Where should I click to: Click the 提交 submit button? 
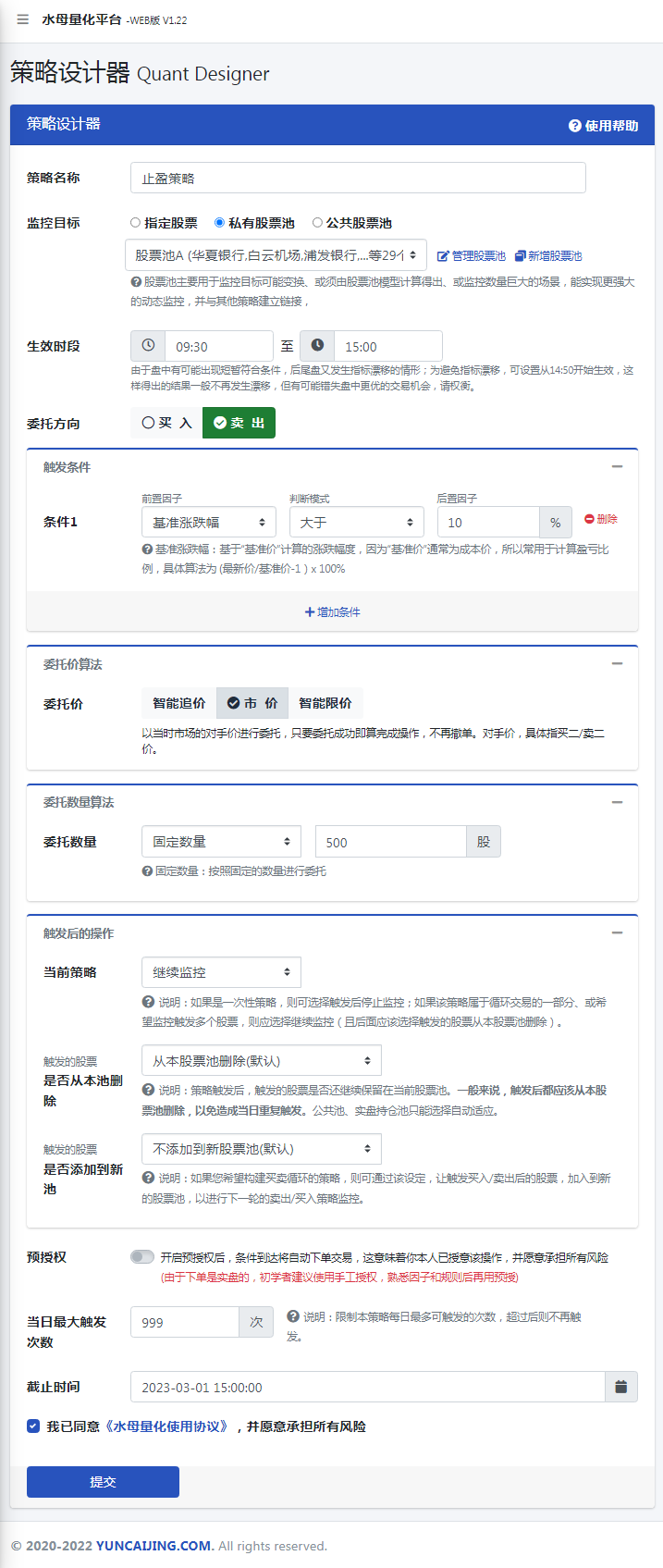tap(103, 1482)
